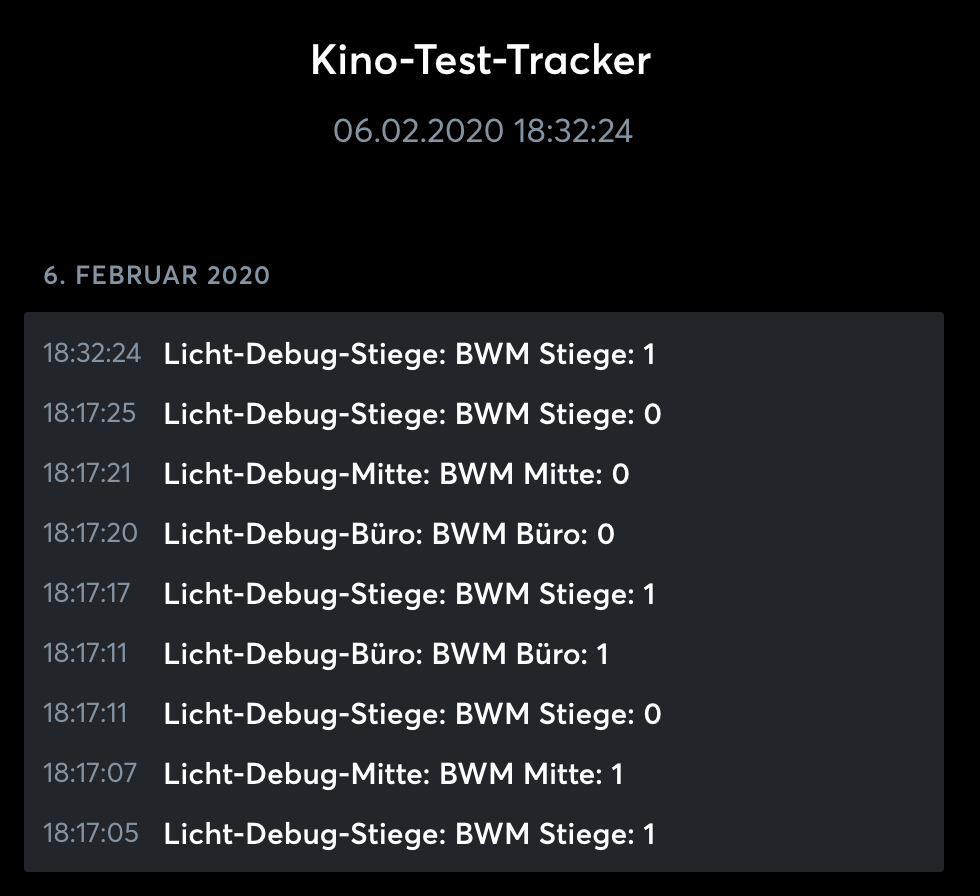Click the 18:17:11 timestamp beside the Büro entry
The width and height of the screenshot is (980, 896).
pyautogui.click(x=85, y=653)
